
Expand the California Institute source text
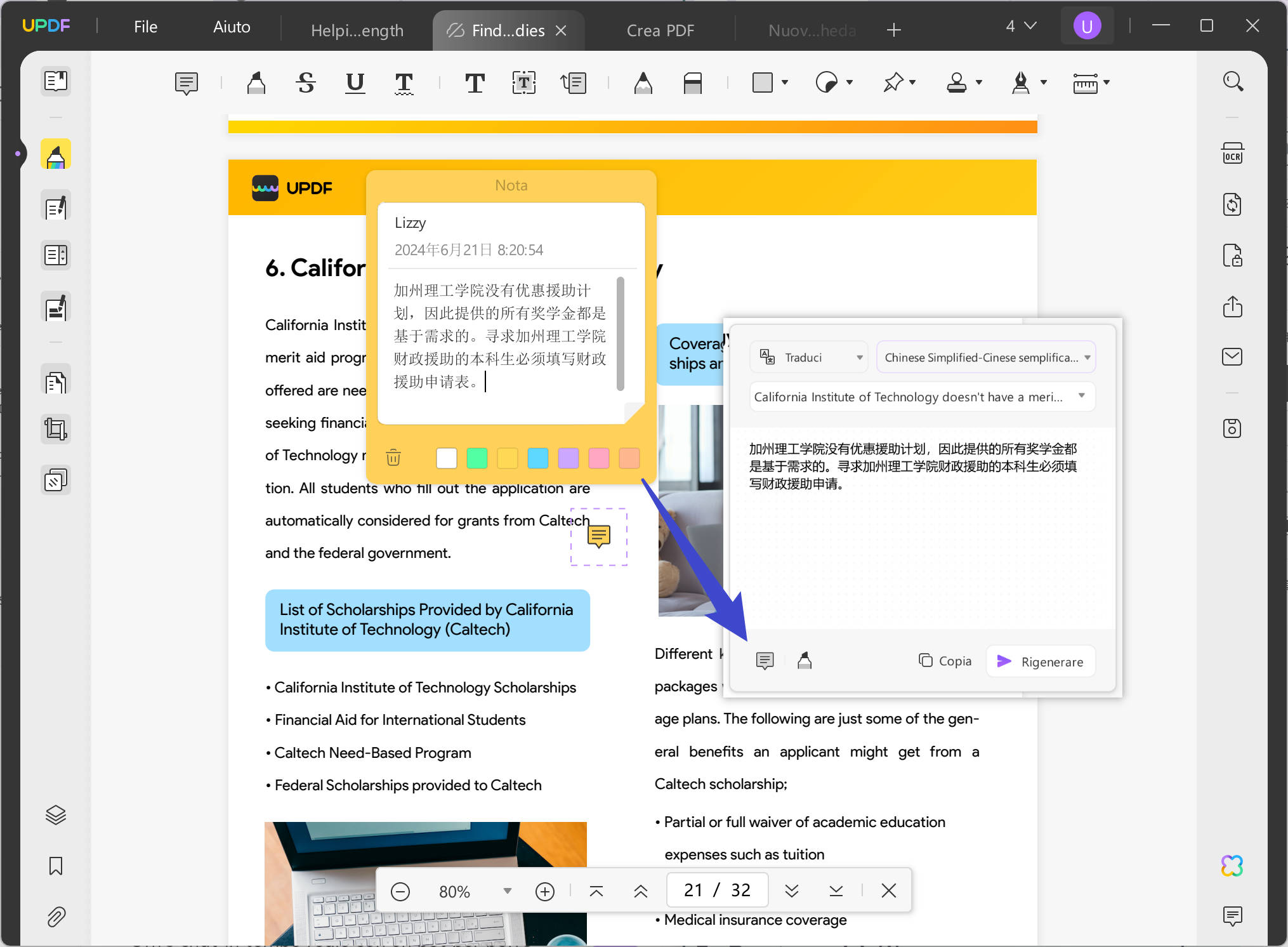[x=923, y=397]
